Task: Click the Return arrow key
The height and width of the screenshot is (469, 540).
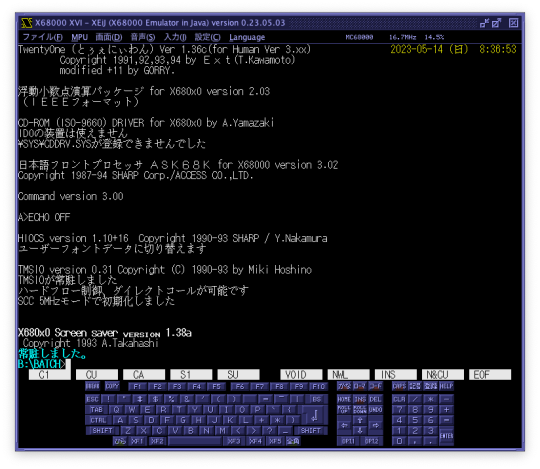Action: [314, 415]
